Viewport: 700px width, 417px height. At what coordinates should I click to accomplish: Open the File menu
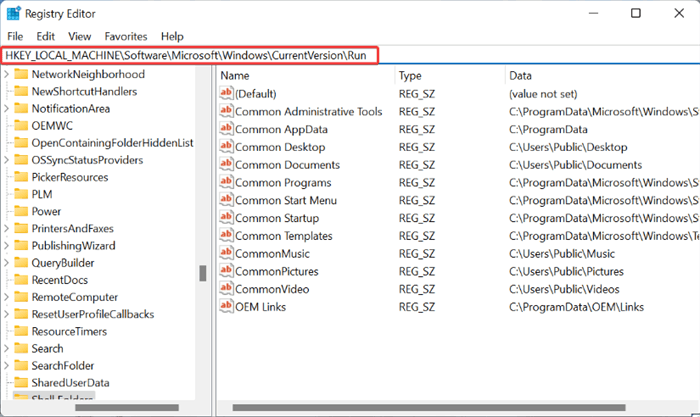pos(15,36)
